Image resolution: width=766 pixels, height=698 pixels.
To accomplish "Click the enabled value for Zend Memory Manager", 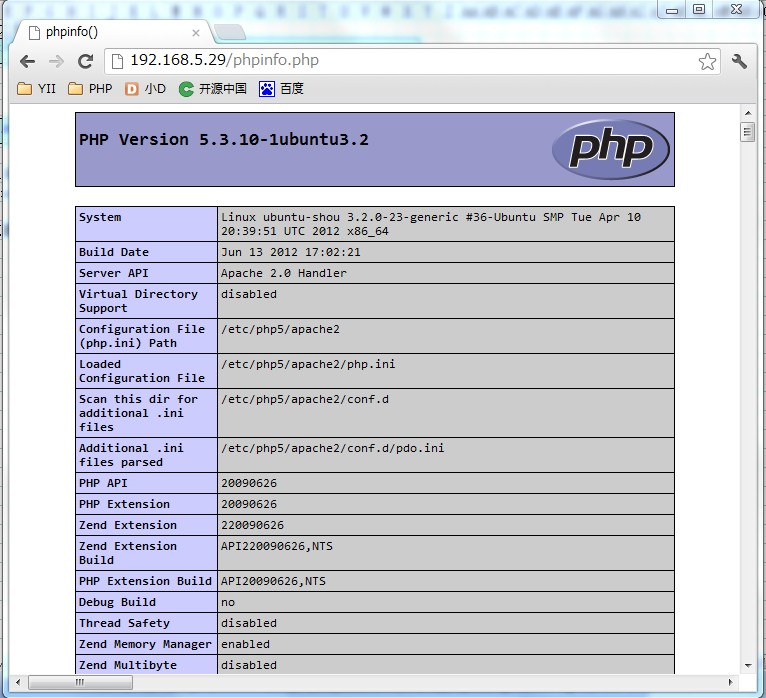I will 245,644.
